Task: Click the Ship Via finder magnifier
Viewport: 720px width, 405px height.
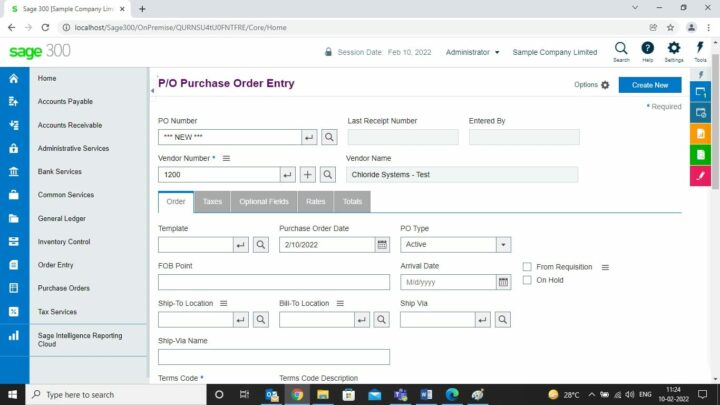Action: 503,320
